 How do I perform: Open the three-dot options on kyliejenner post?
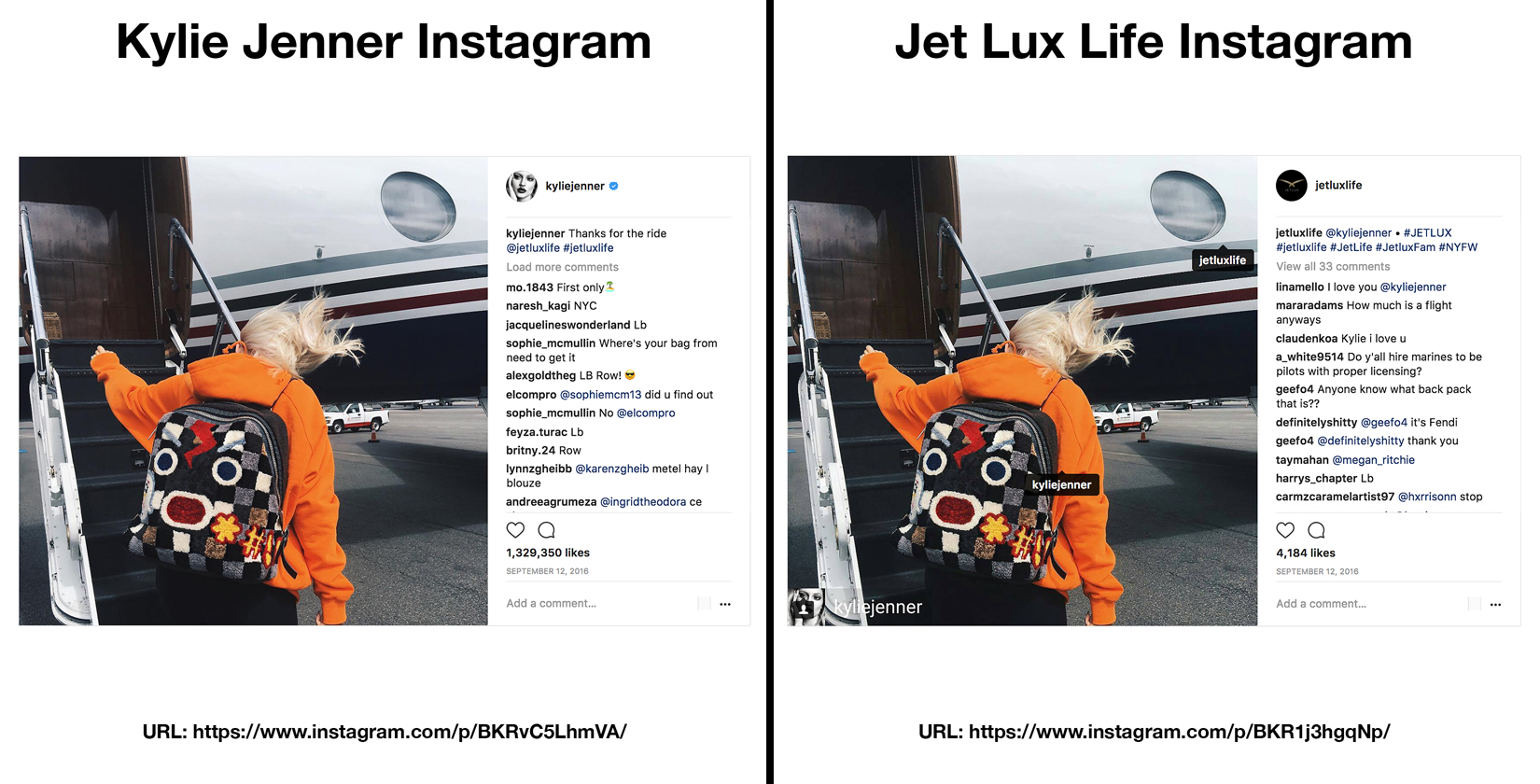[x=725, y=604]
